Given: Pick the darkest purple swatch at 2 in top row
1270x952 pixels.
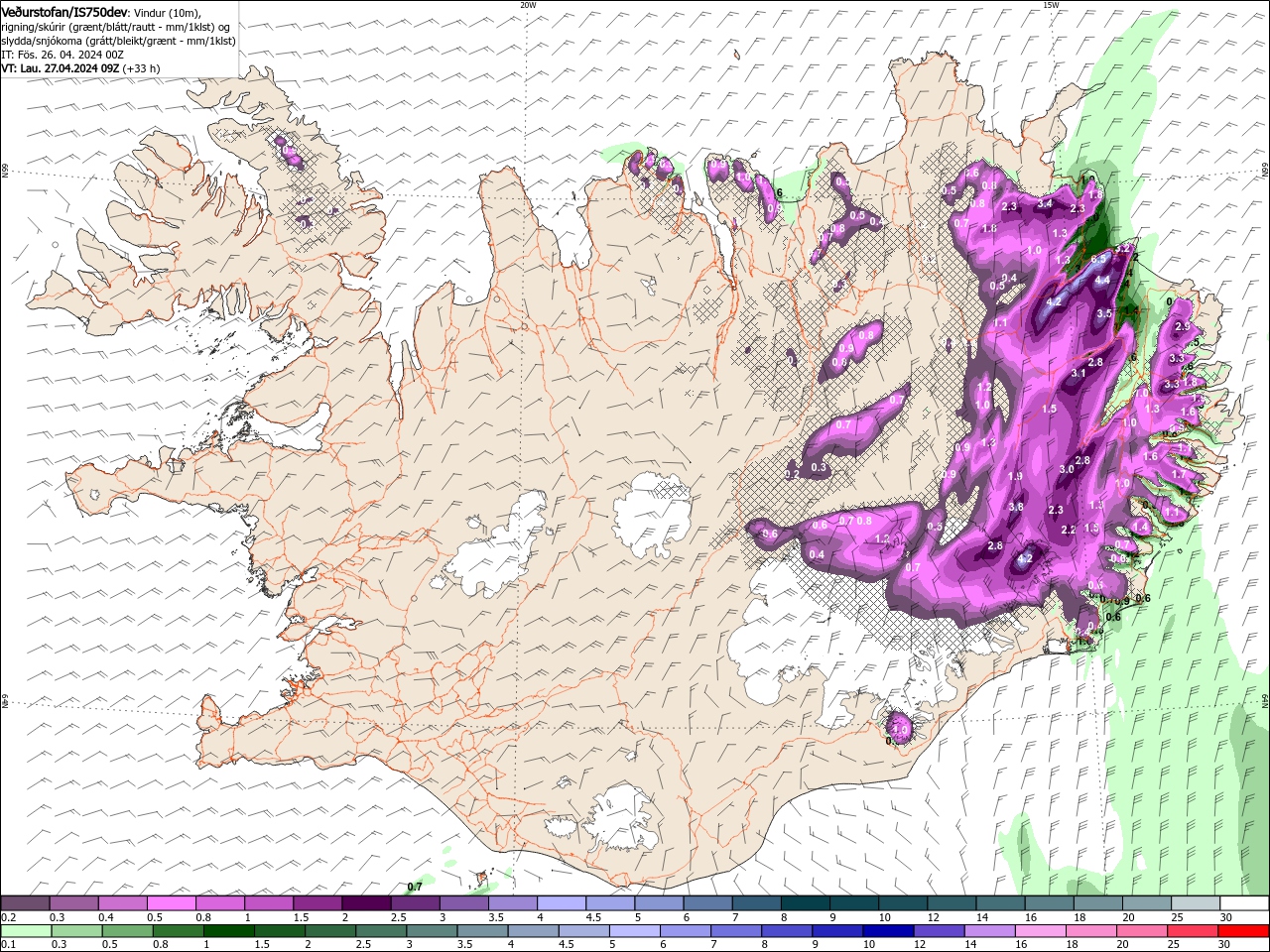Looking at the screenshot, I should point(366,903).
